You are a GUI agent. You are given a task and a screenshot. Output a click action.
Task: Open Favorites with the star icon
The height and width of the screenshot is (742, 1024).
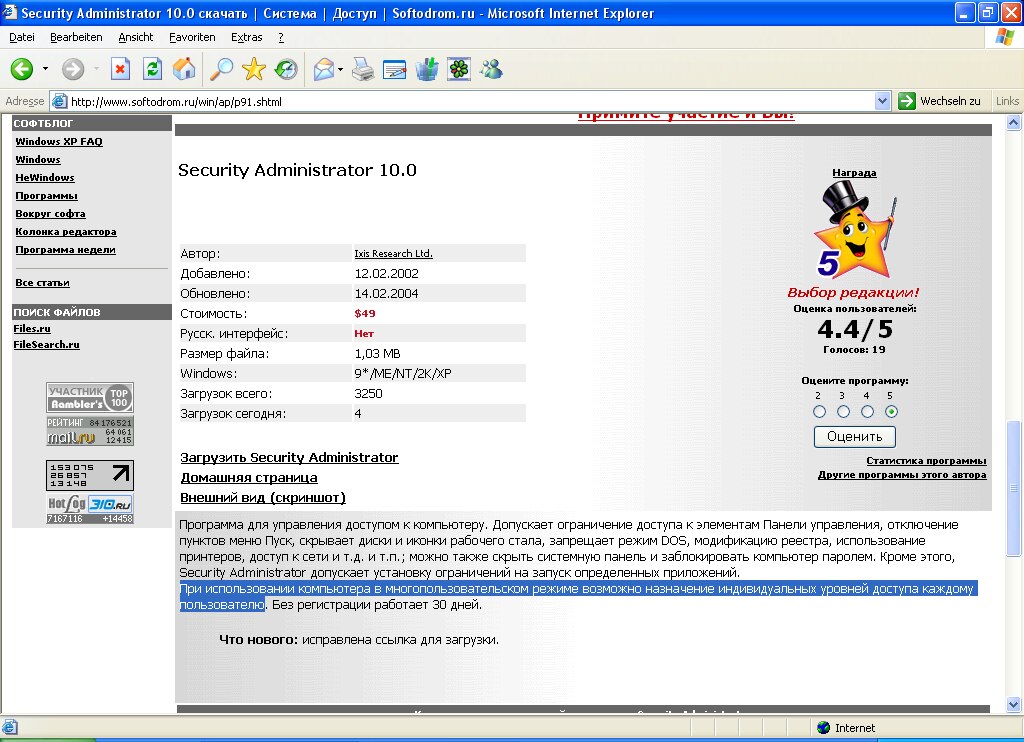pos(253,69)
